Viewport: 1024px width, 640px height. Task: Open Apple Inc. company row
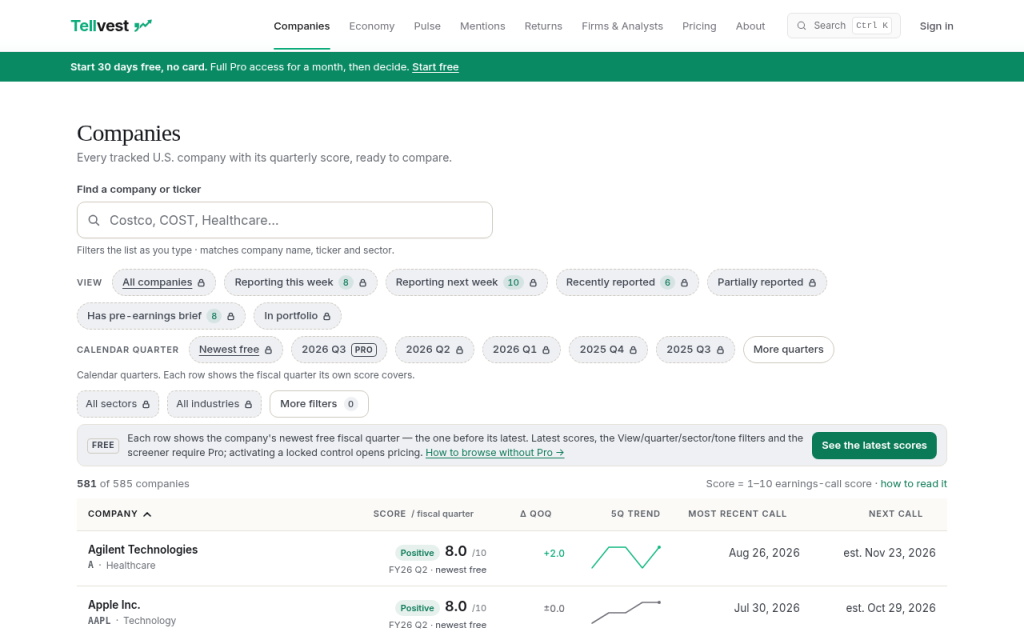[512, 613]
